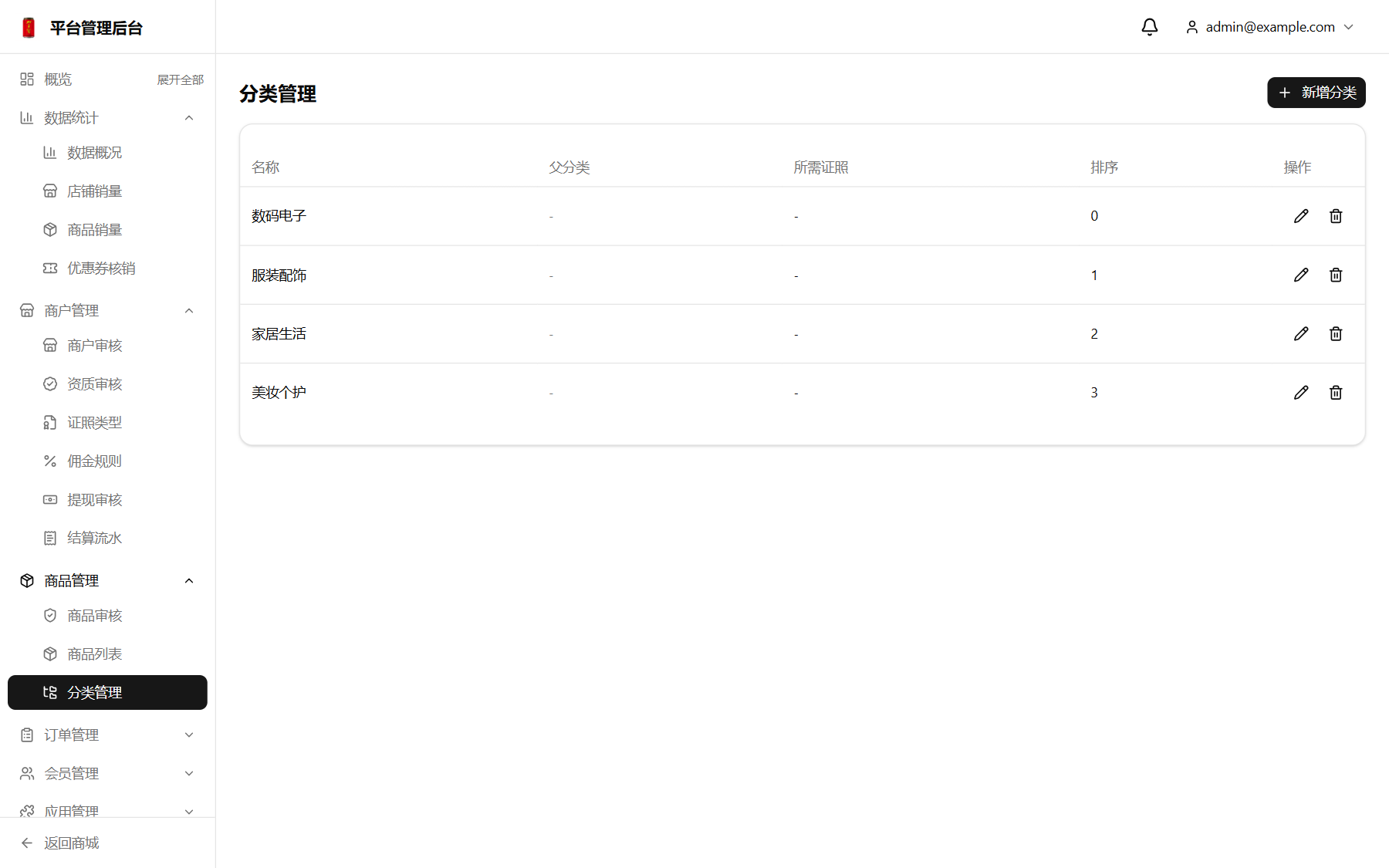This screenshot has width=1389, height=868.
Task: Delete the 服装配饰 category via trash icon
Action: (1336, 275)
